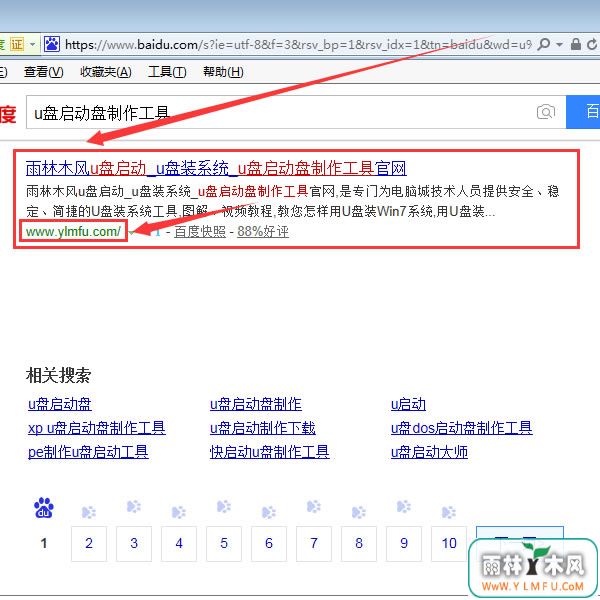Image resolution: width=600 pixels, height=600 pixels.
Task: Open the 帮助(H) menu
Action: [223, 72]
